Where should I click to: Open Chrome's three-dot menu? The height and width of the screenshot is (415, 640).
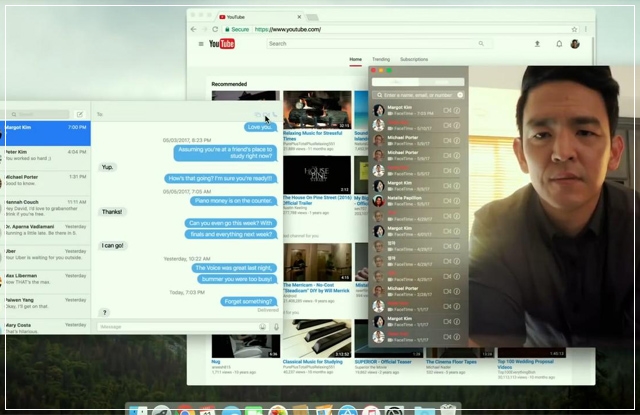click(x=586, y=29)
